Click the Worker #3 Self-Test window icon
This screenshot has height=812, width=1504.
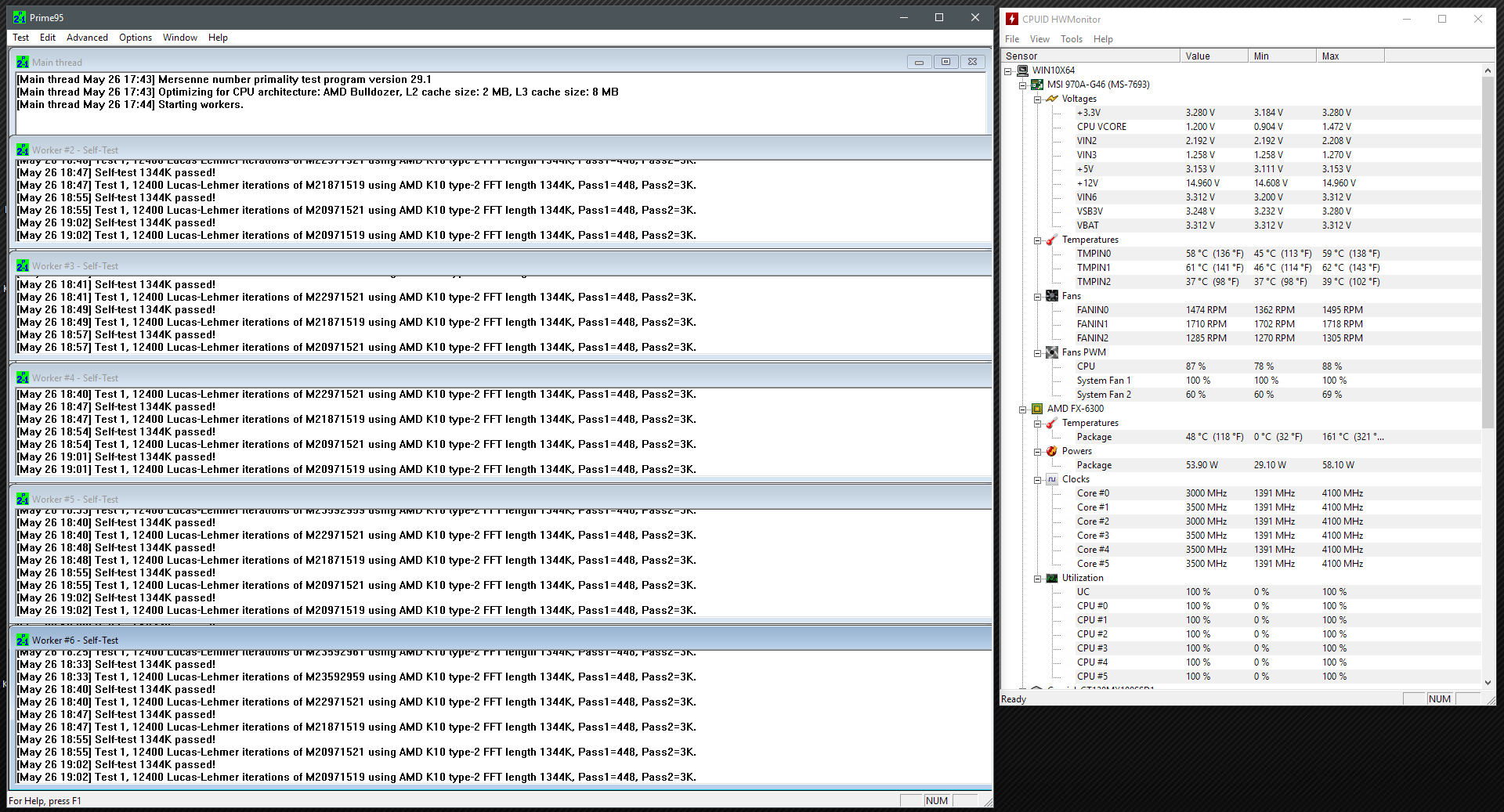pos(23,266)
